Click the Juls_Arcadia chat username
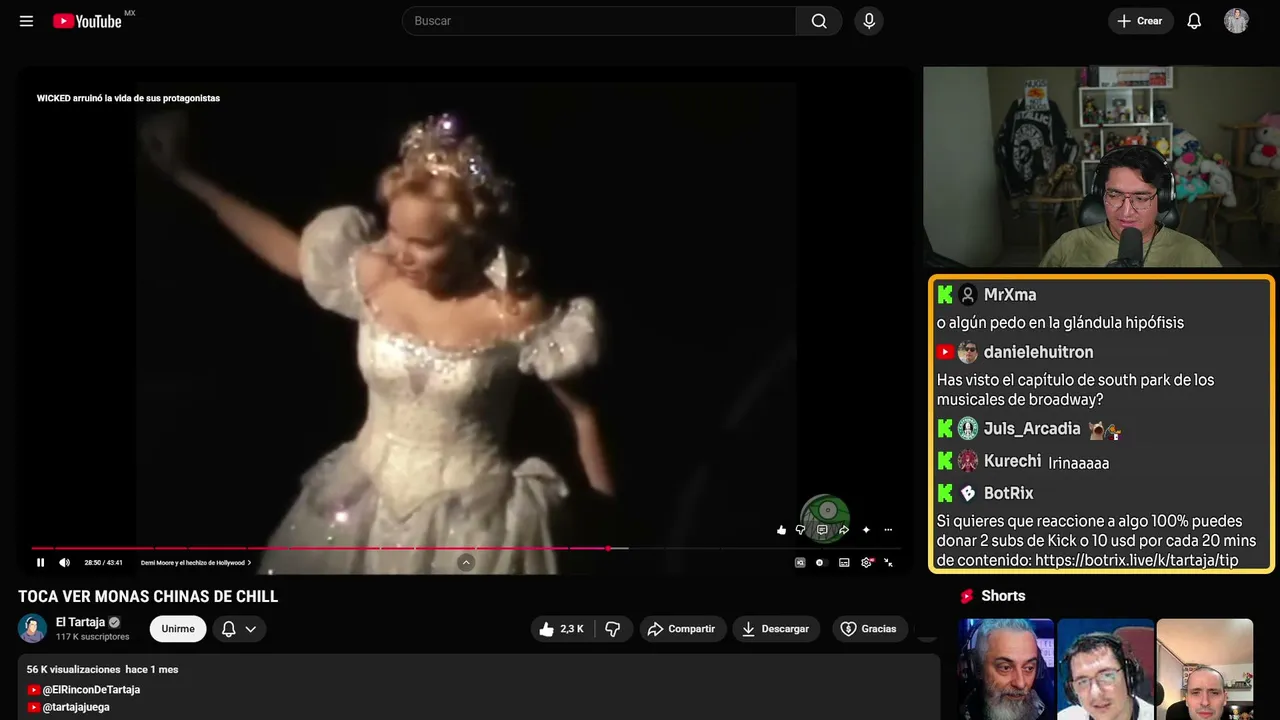The height and width of the screenshot is (720, 1280). click(1032, 429)
